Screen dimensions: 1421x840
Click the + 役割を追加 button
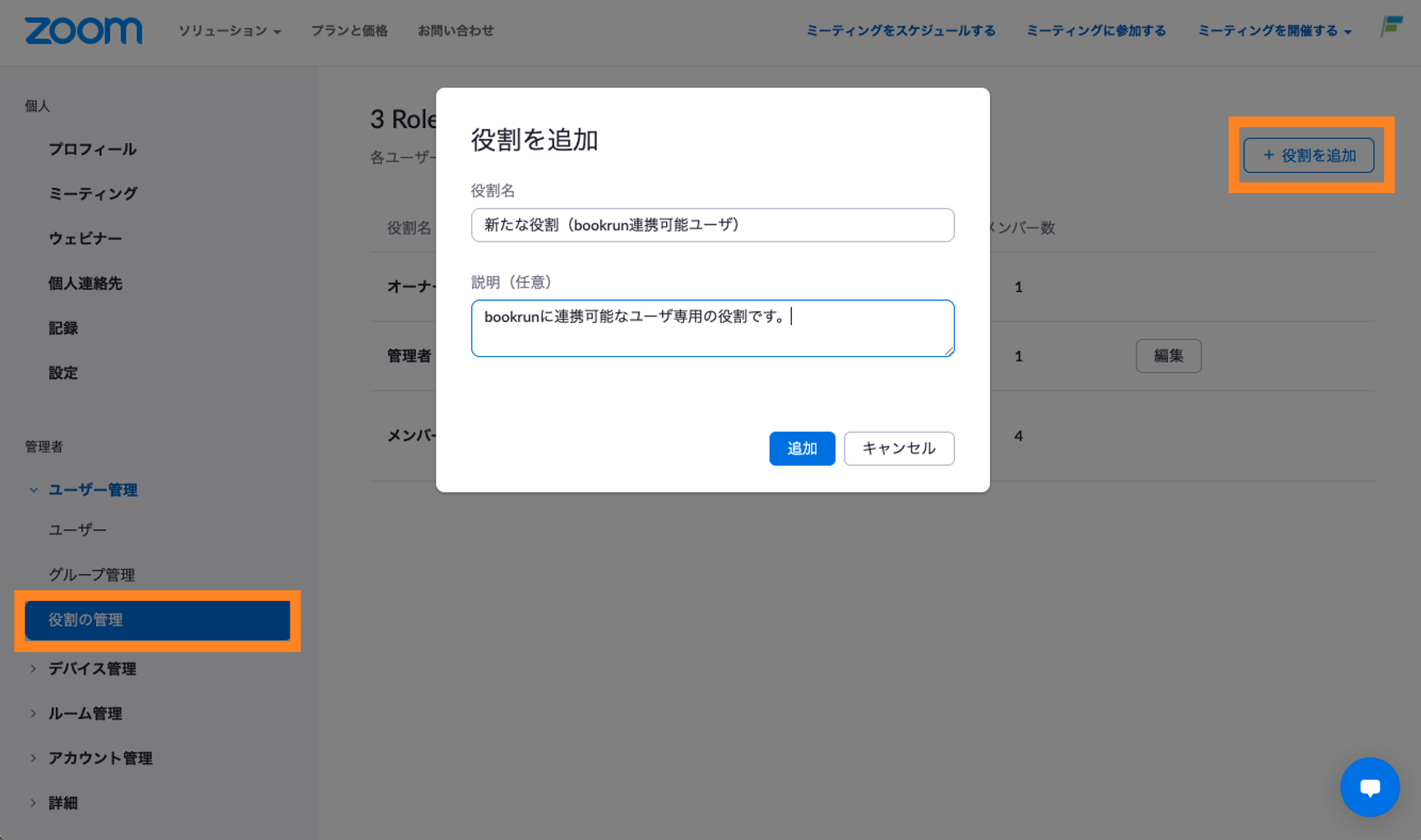1308,155
